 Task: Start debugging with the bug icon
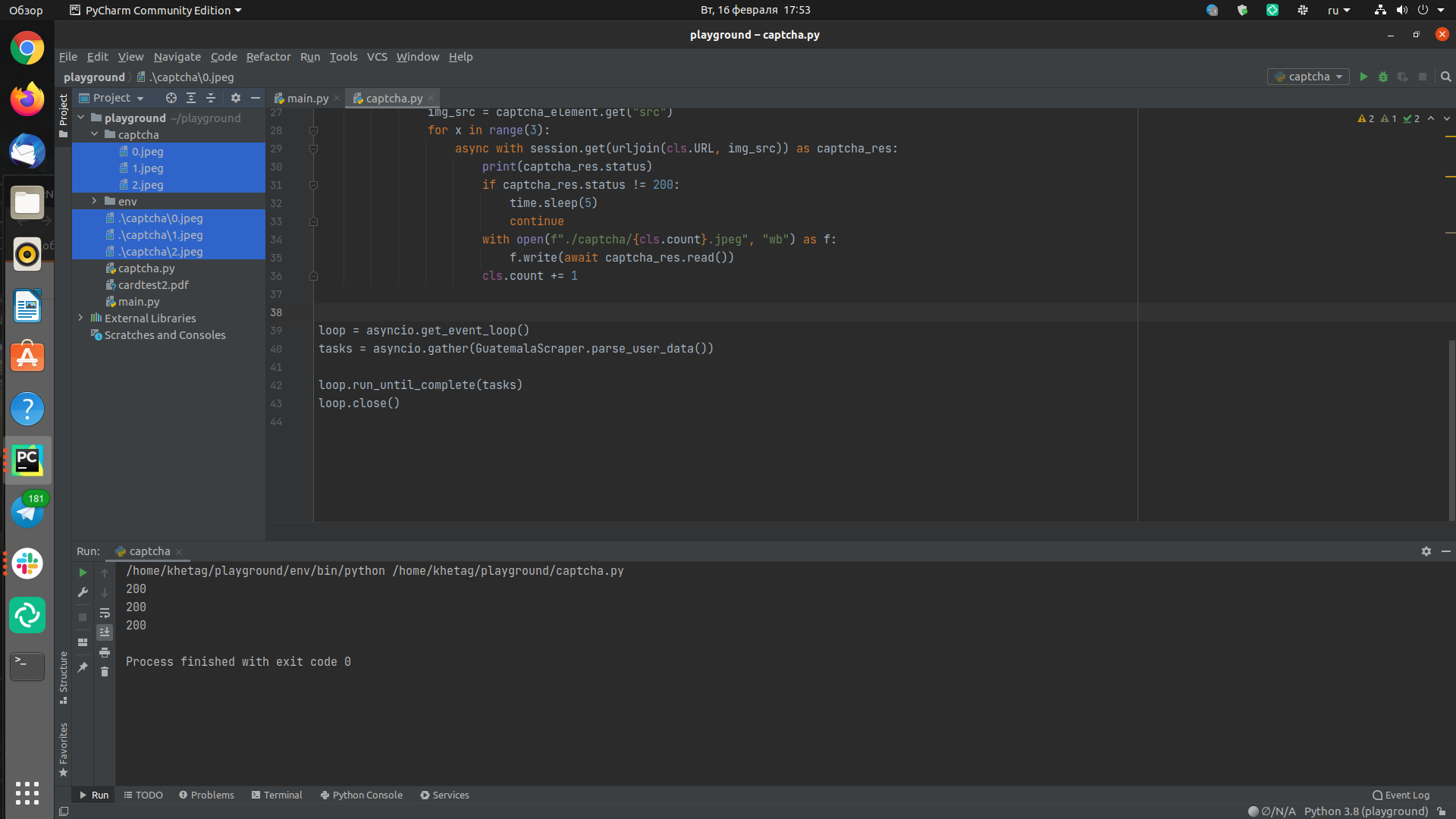pyautogui.click(x=1383, y=77)
